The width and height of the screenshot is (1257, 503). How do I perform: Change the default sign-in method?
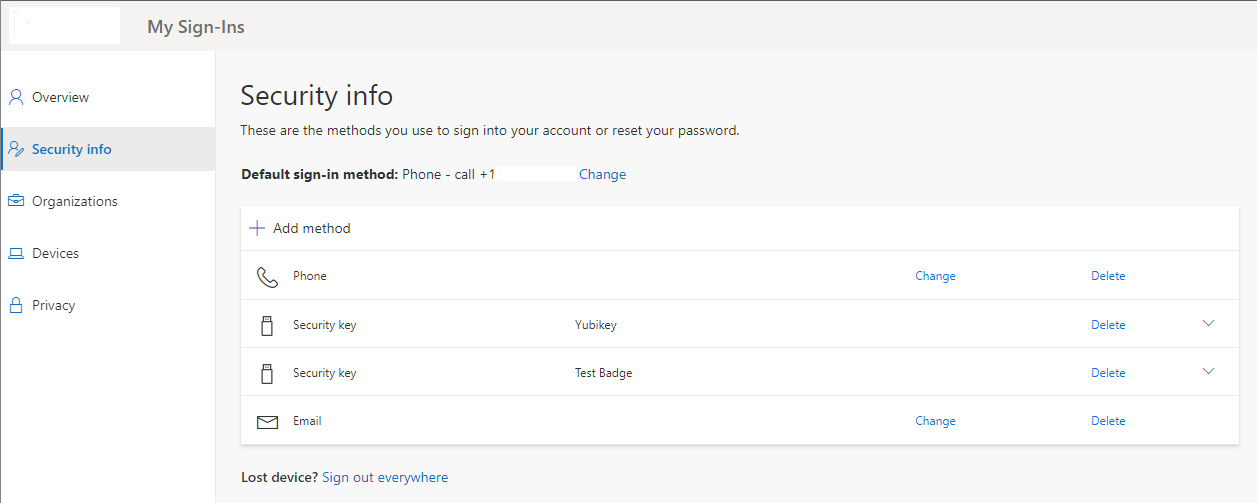coord(602,174)
